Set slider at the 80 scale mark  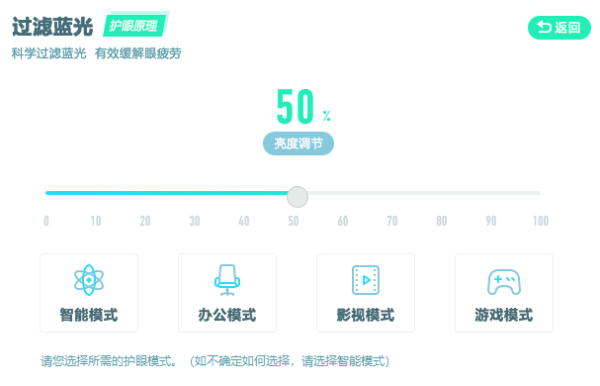tap(442, 221)
